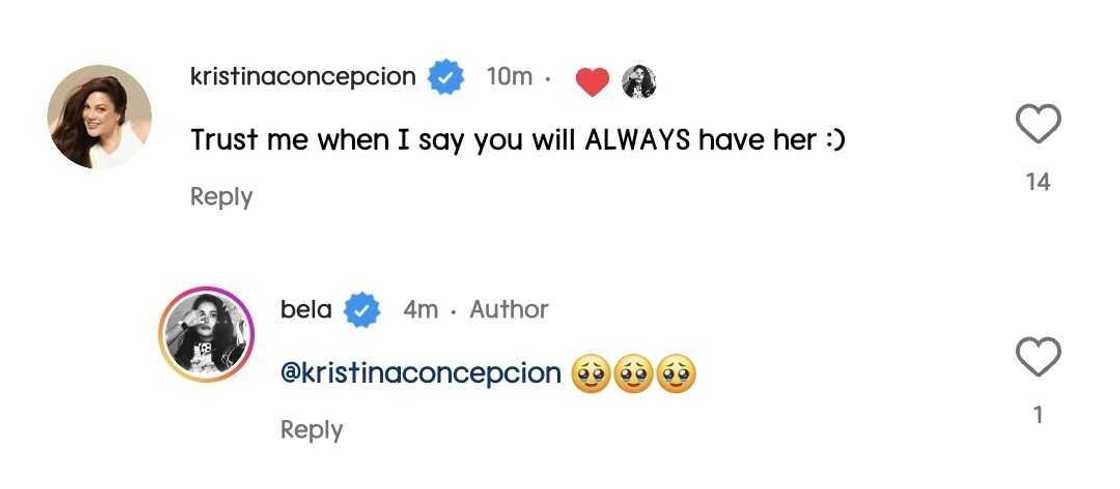1120x489 pixels.
Task: Click the 4m timestamp
Action: point(420,310)
